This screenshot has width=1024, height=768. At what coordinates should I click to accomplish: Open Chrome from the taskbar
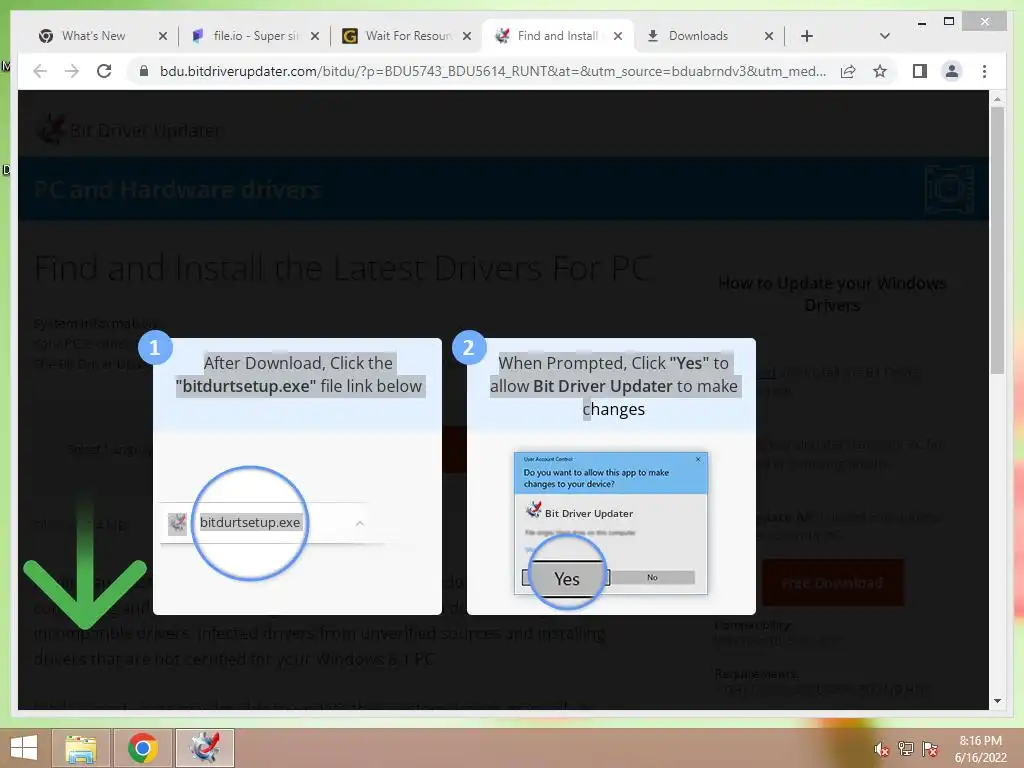tap(142, 748)
